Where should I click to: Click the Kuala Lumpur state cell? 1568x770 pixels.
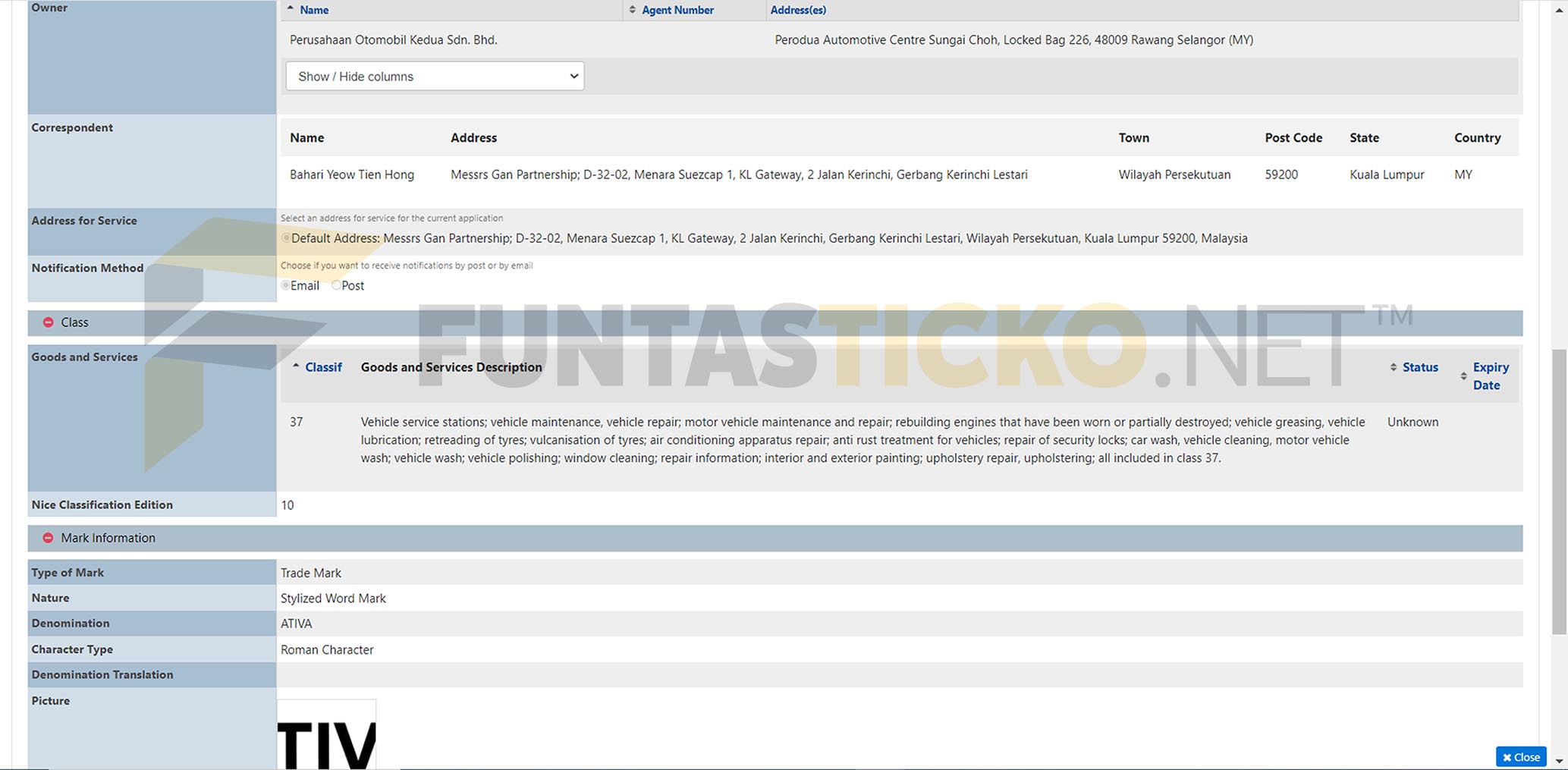[1387, 174]
